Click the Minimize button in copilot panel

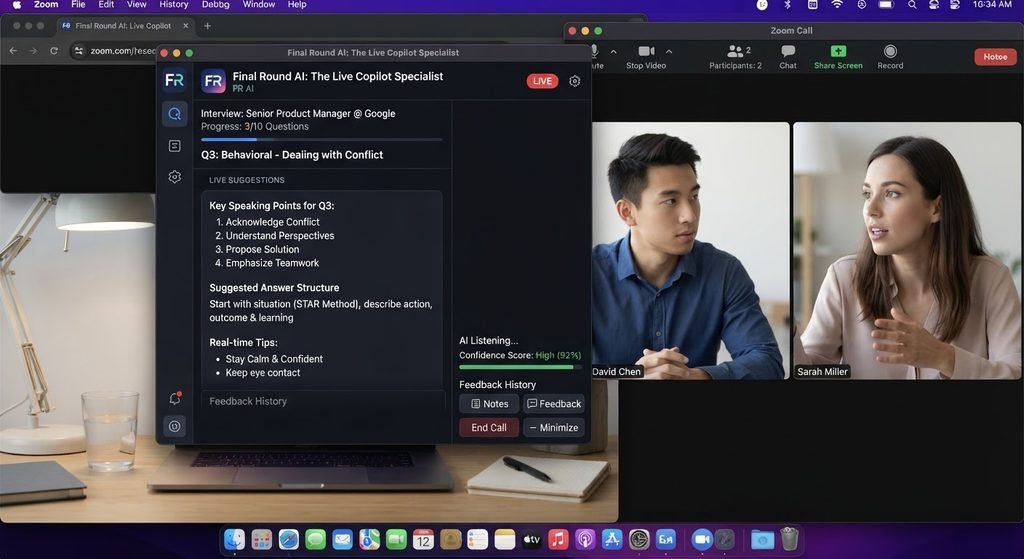point(554,428)
